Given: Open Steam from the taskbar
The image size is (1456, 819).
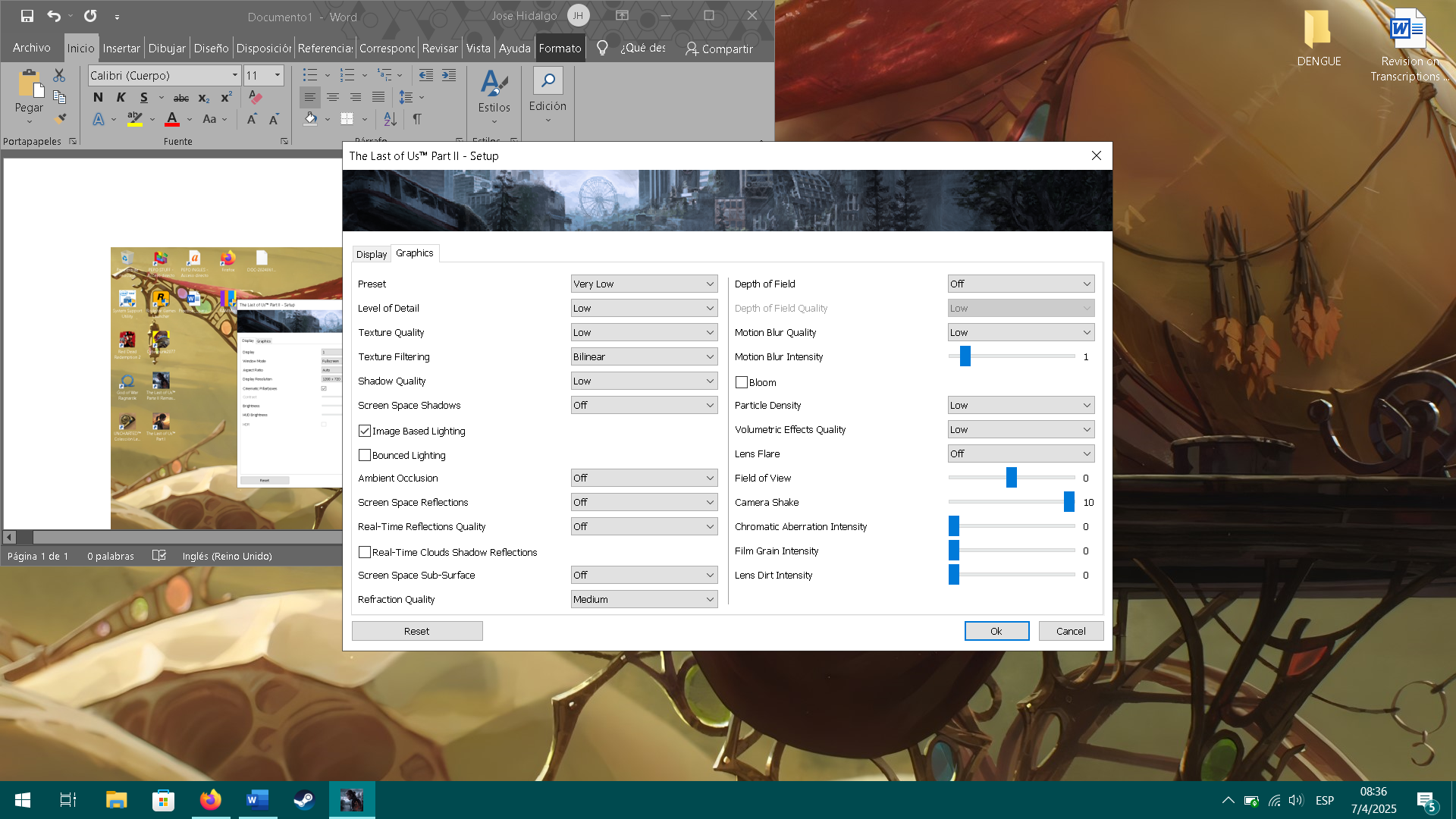Looking at the screenshot, I should [x=304, y=800].
